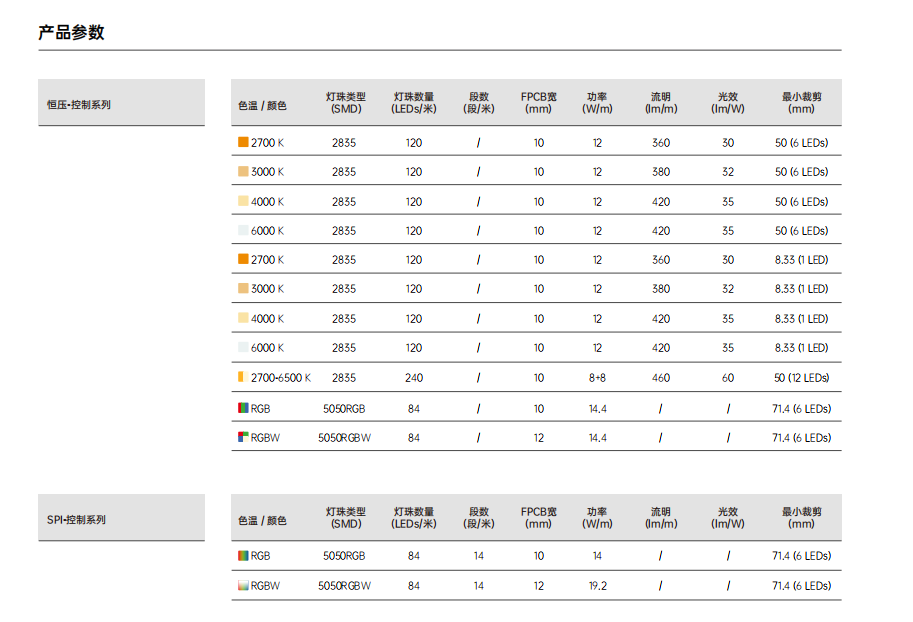Click the first 3000 K tan swatch
913x622 pixels.
pyautogui.click(x=243, y=171)
